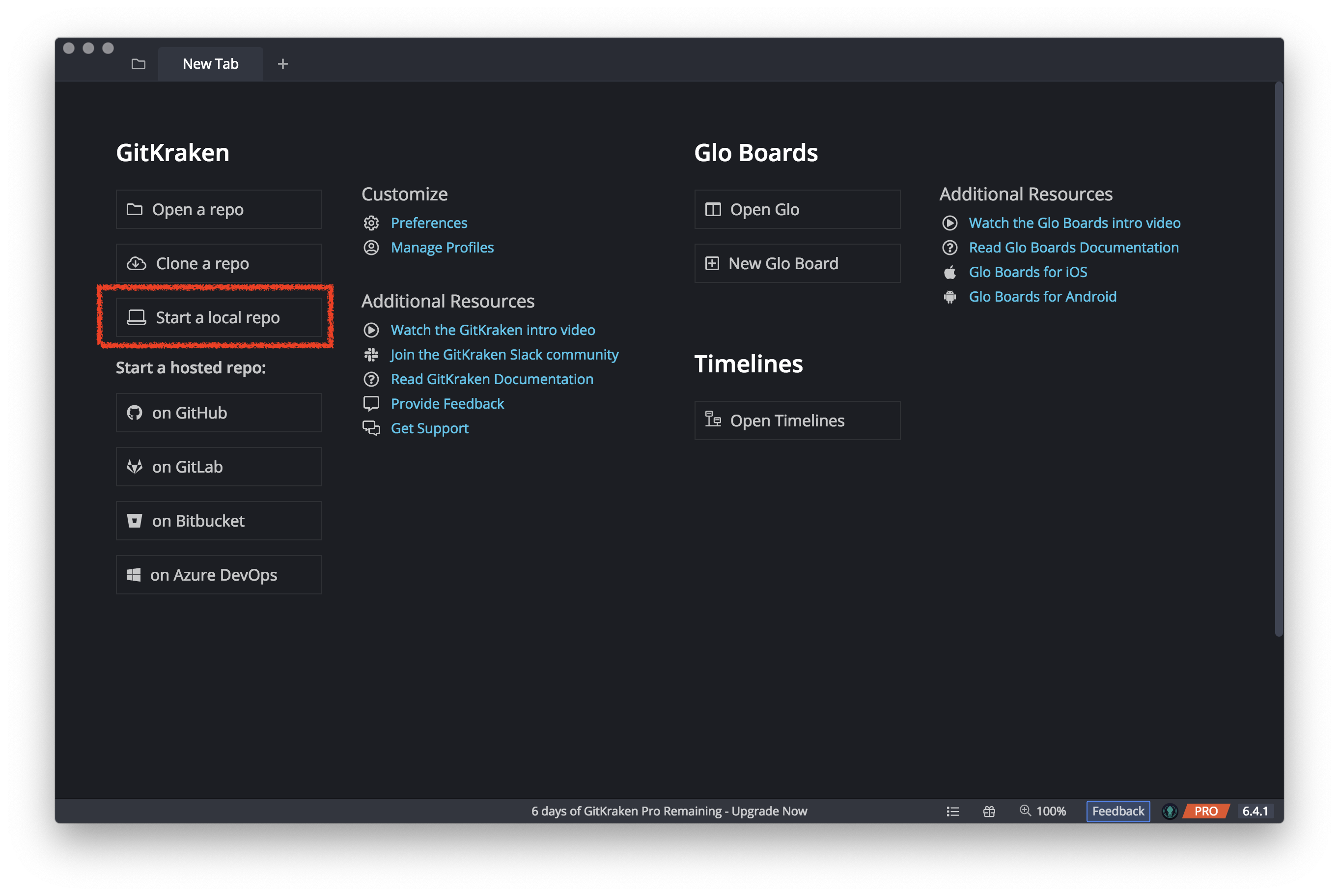Click New Glo Board button
1339x896 pixels.
click(797, 263)
